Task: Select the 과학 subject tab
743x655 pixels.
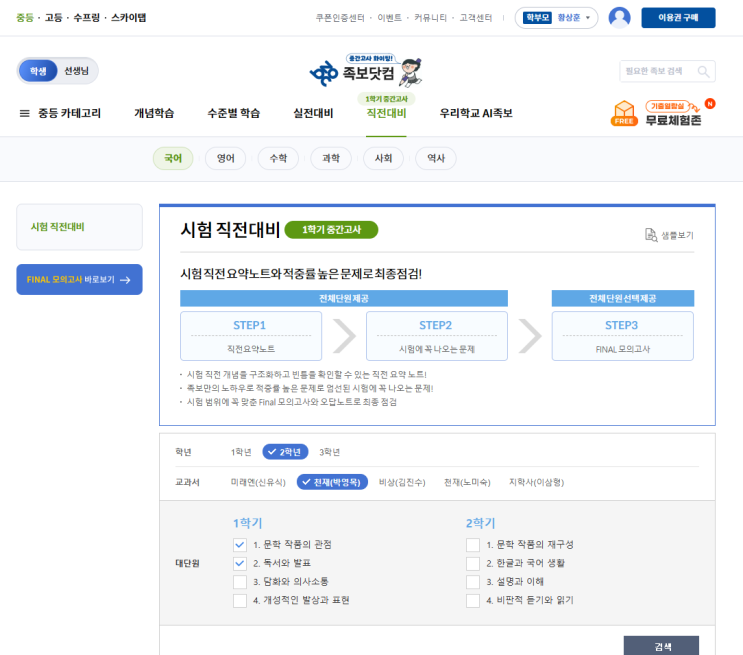Action: (x=331, y=158)
